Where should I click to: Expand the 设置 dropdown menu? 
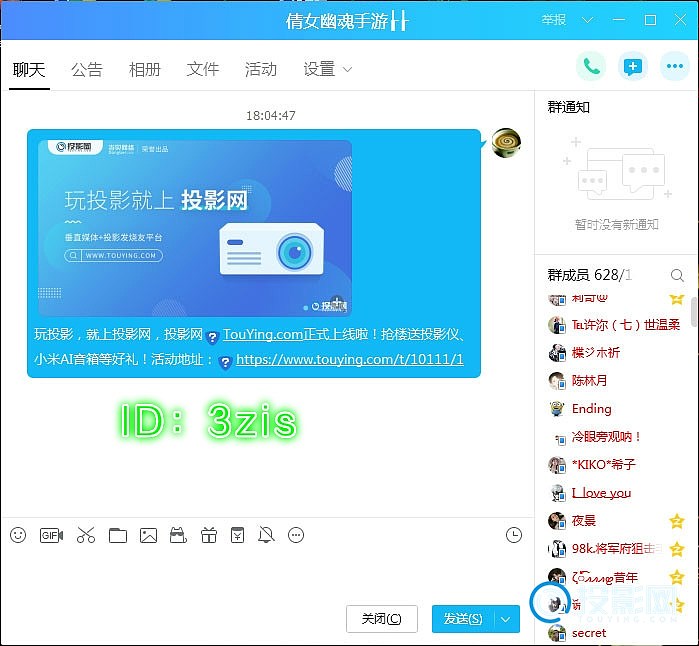[328, 70]
